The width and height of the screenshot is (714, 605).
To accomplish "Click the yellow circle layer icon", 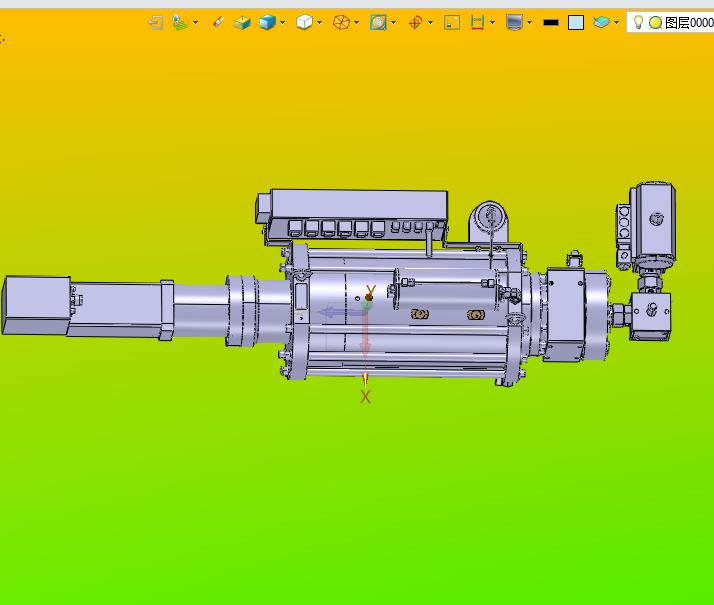I will click(x=655, y=22).
